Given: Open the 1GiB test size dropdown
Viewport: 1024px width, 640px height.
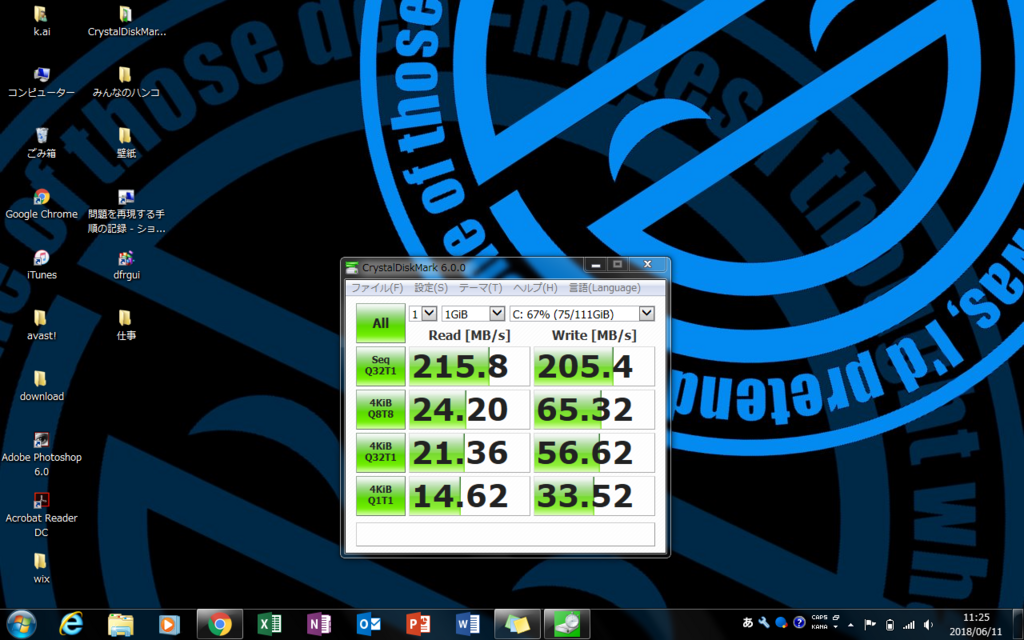Looking at the screenshot, I should pyautogui.click(x=473, y=314).
